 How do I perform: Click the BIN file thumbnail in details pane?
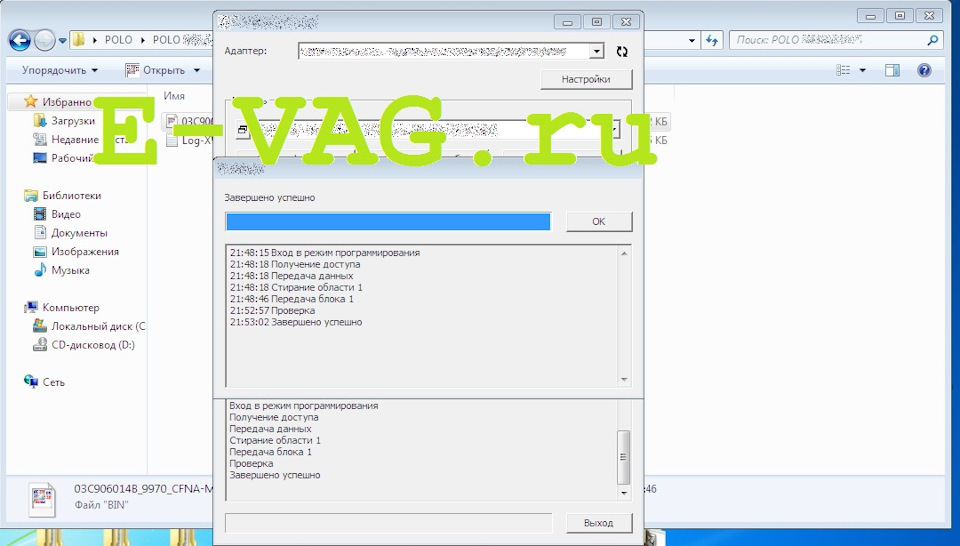[42, 499]
